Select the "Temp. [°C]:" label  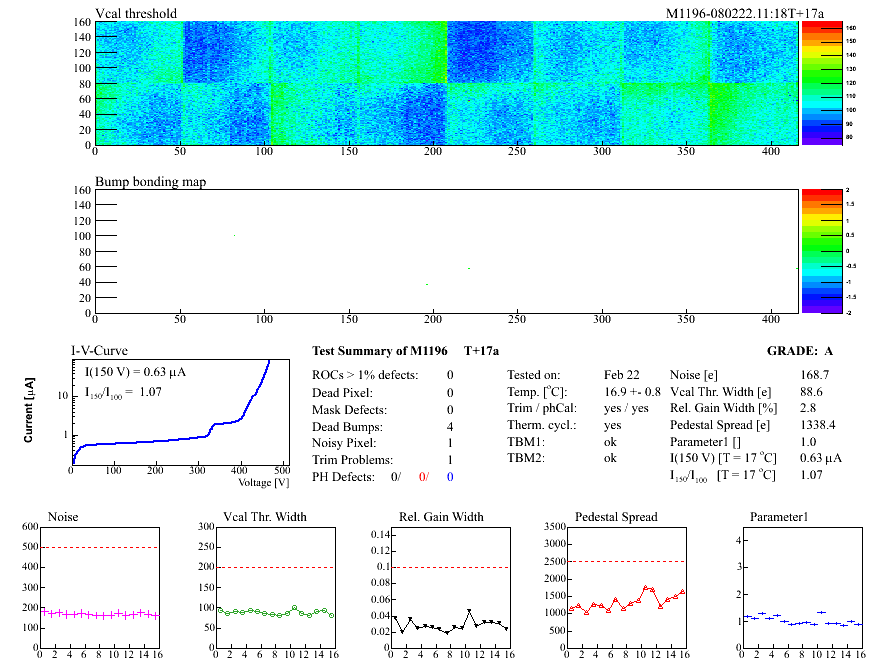coord(537,392)
